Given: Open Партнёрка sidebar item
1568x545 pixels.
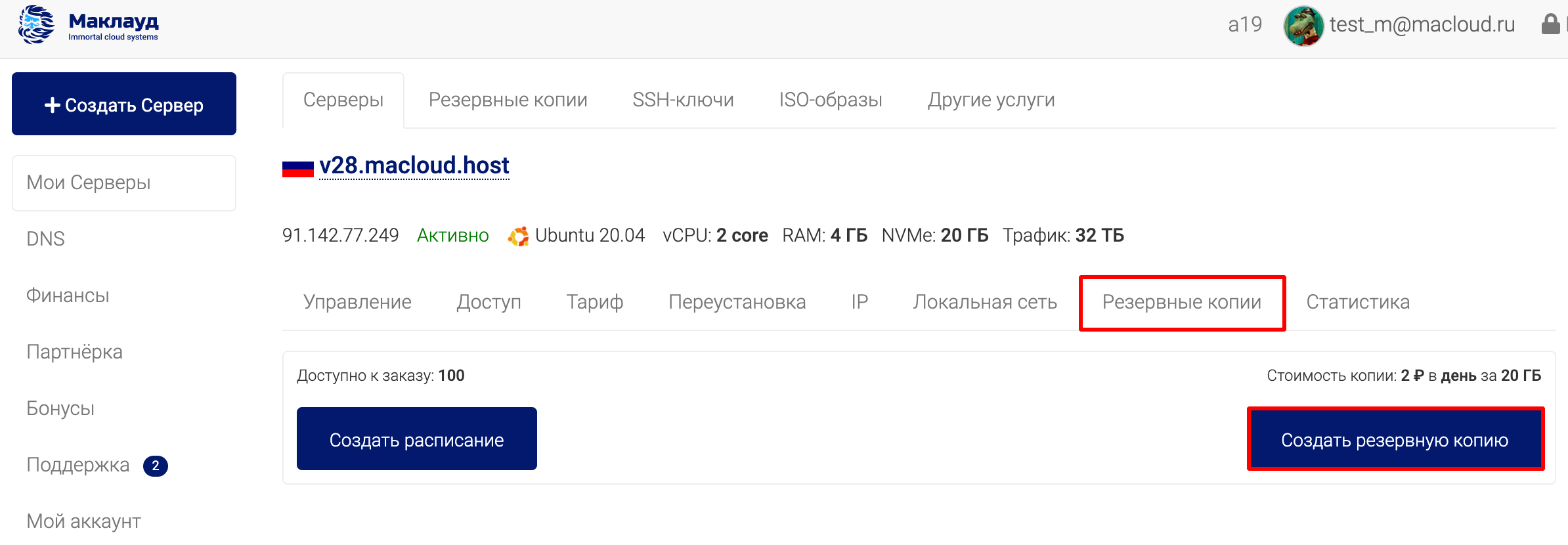Looking at the screenshot, I should click(x=74, y=352).
